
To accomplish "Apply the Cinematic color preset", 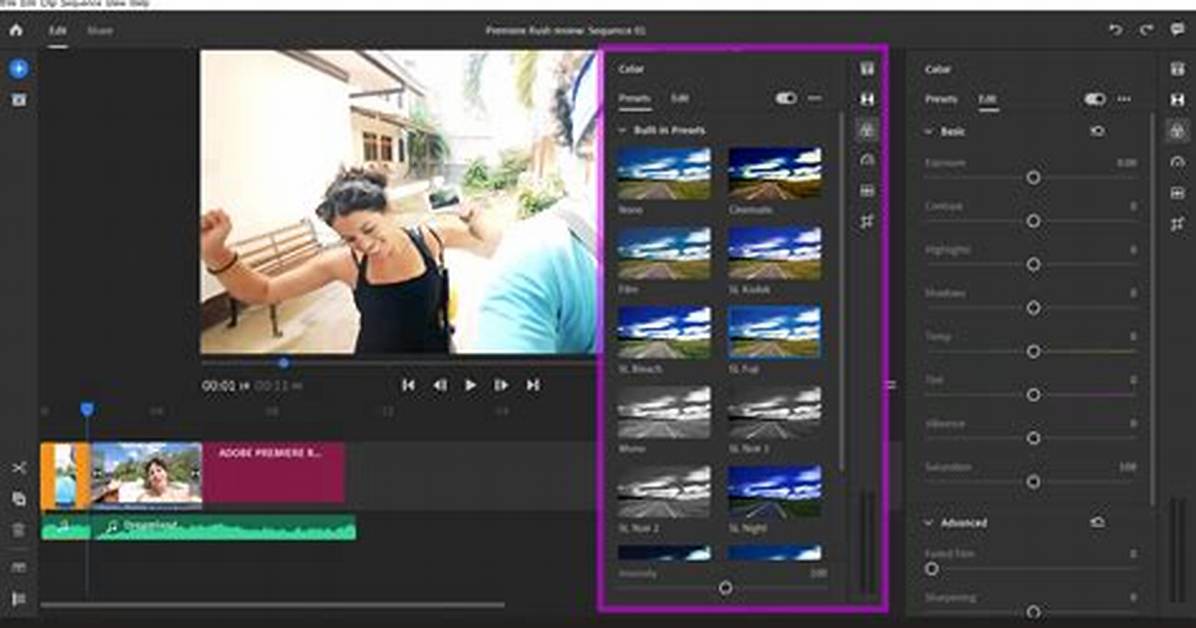I will (774, 174).
